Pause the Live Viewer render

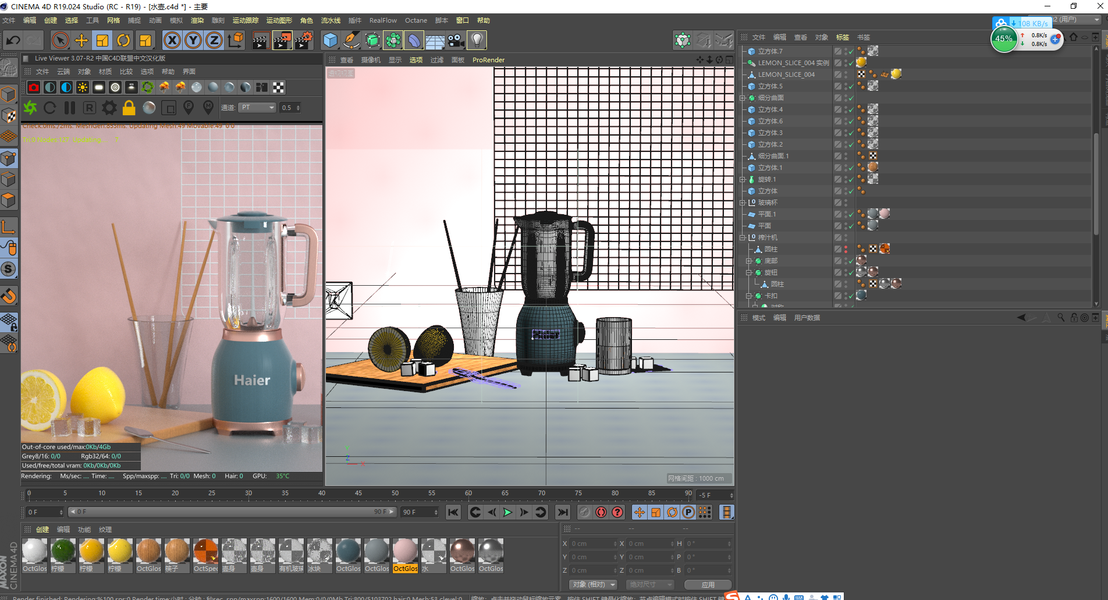(69, 107)
